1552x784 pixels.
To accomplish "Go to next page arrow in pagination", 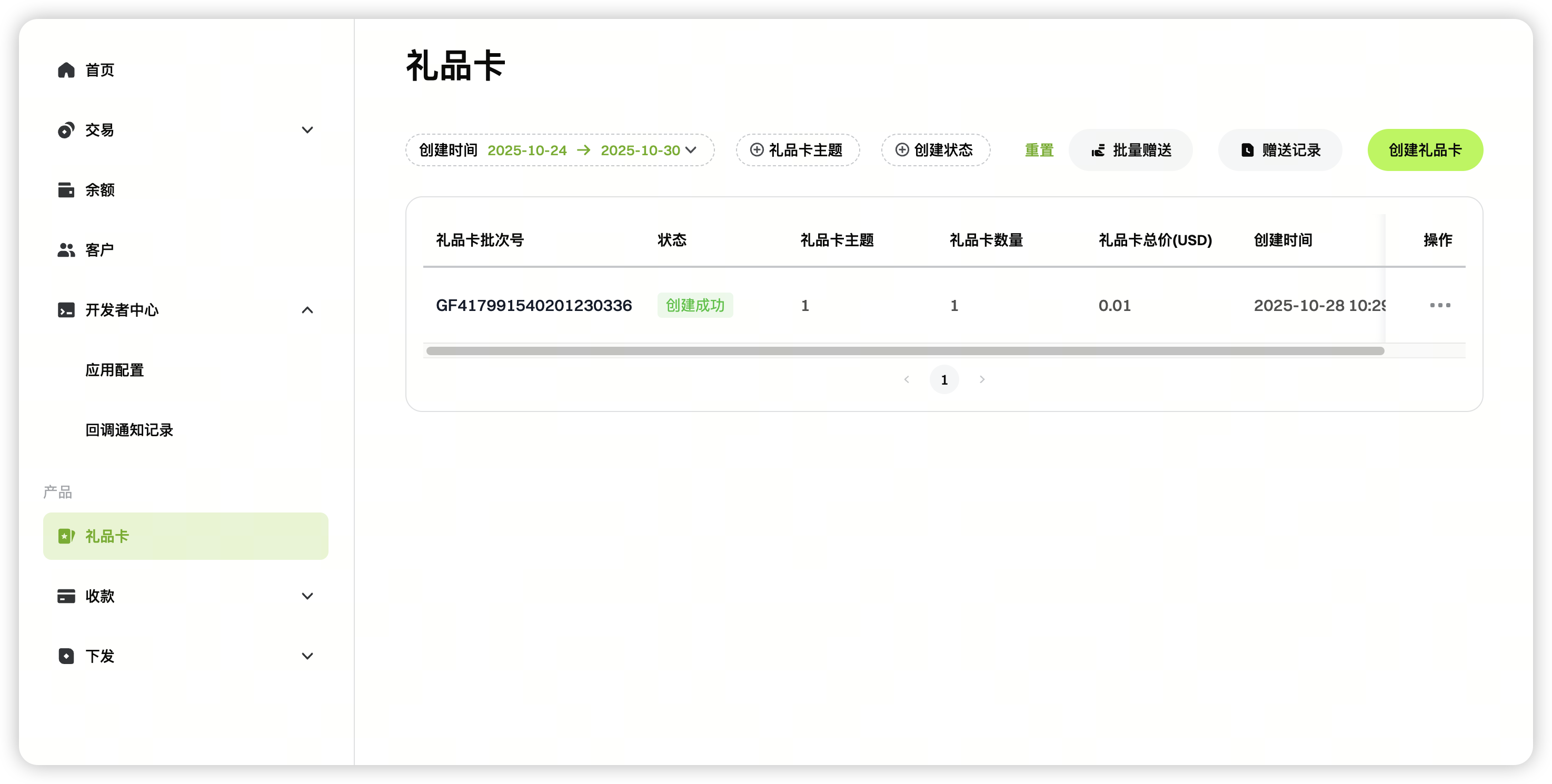I will tap(982, 379).
